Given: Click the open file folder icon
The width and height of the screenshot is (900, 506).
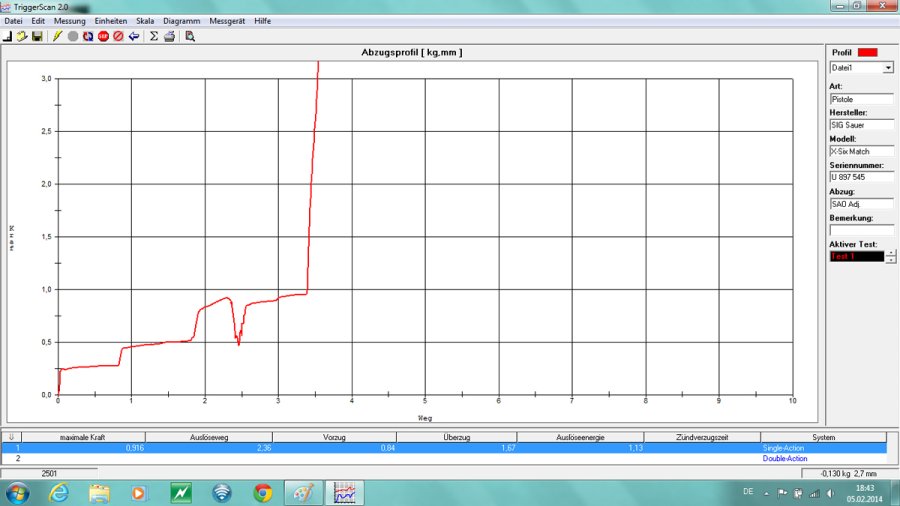Looking at the screenshot, I should (21, 36).
